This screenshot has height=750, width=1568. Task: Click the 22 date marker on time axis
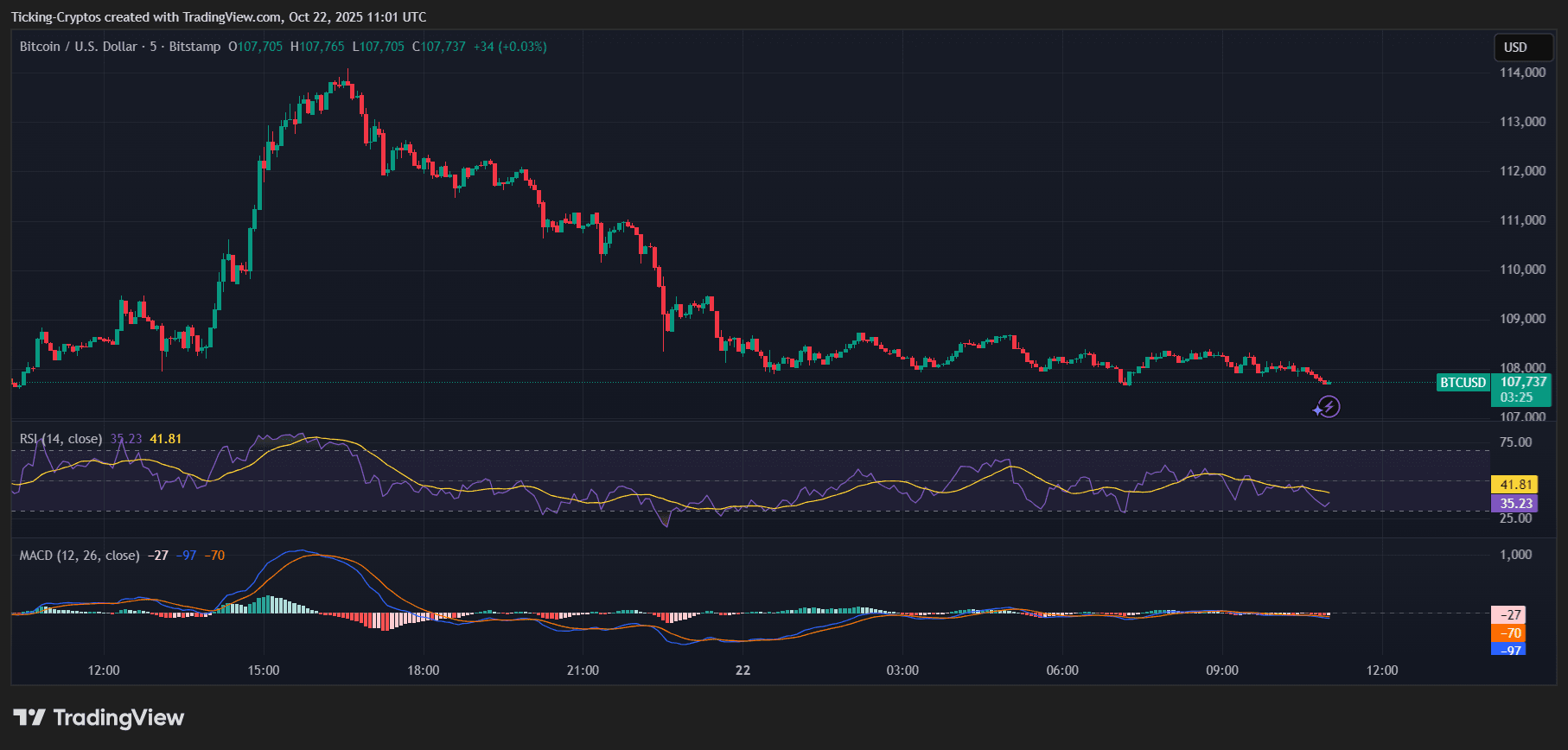tap(743, 671)
